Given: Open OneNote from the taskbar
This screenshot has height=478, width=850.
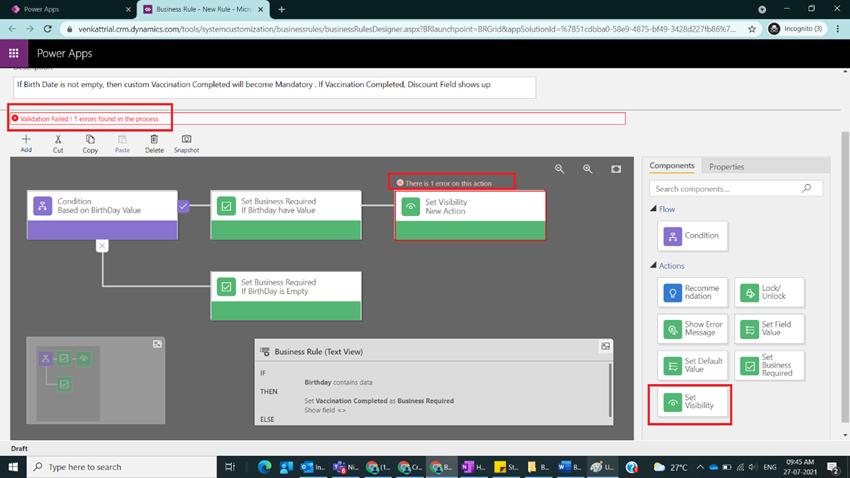Looking at the screenshot, I should click(x=473, y=467).
